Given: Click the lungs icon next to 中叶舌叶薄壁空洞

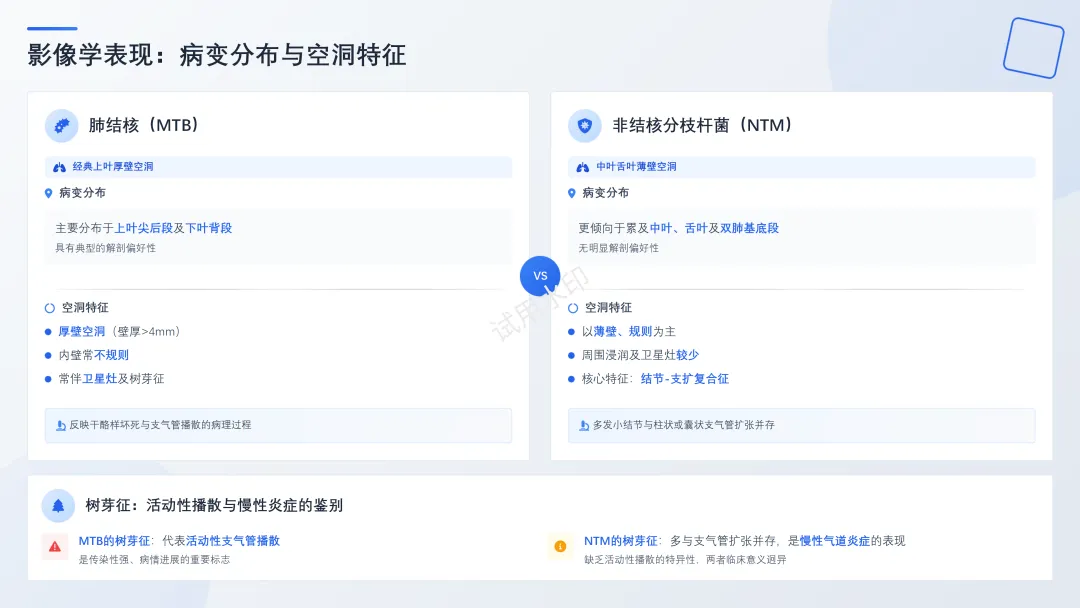Looking at the screenshot, I should (583, 167).
